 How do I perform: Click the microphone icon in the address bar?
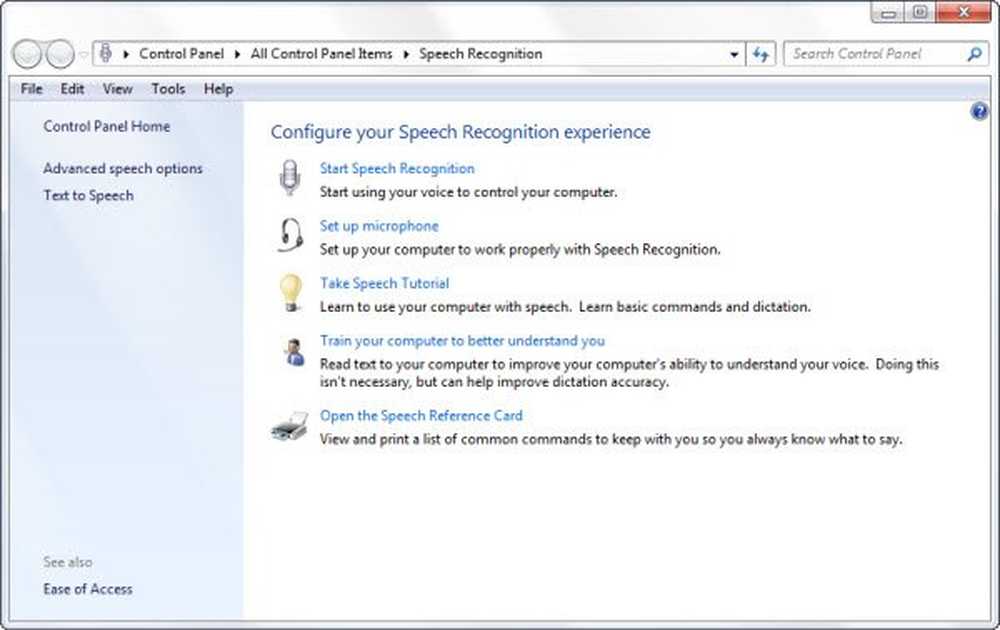pyautogui.click(x=106, y=54)
